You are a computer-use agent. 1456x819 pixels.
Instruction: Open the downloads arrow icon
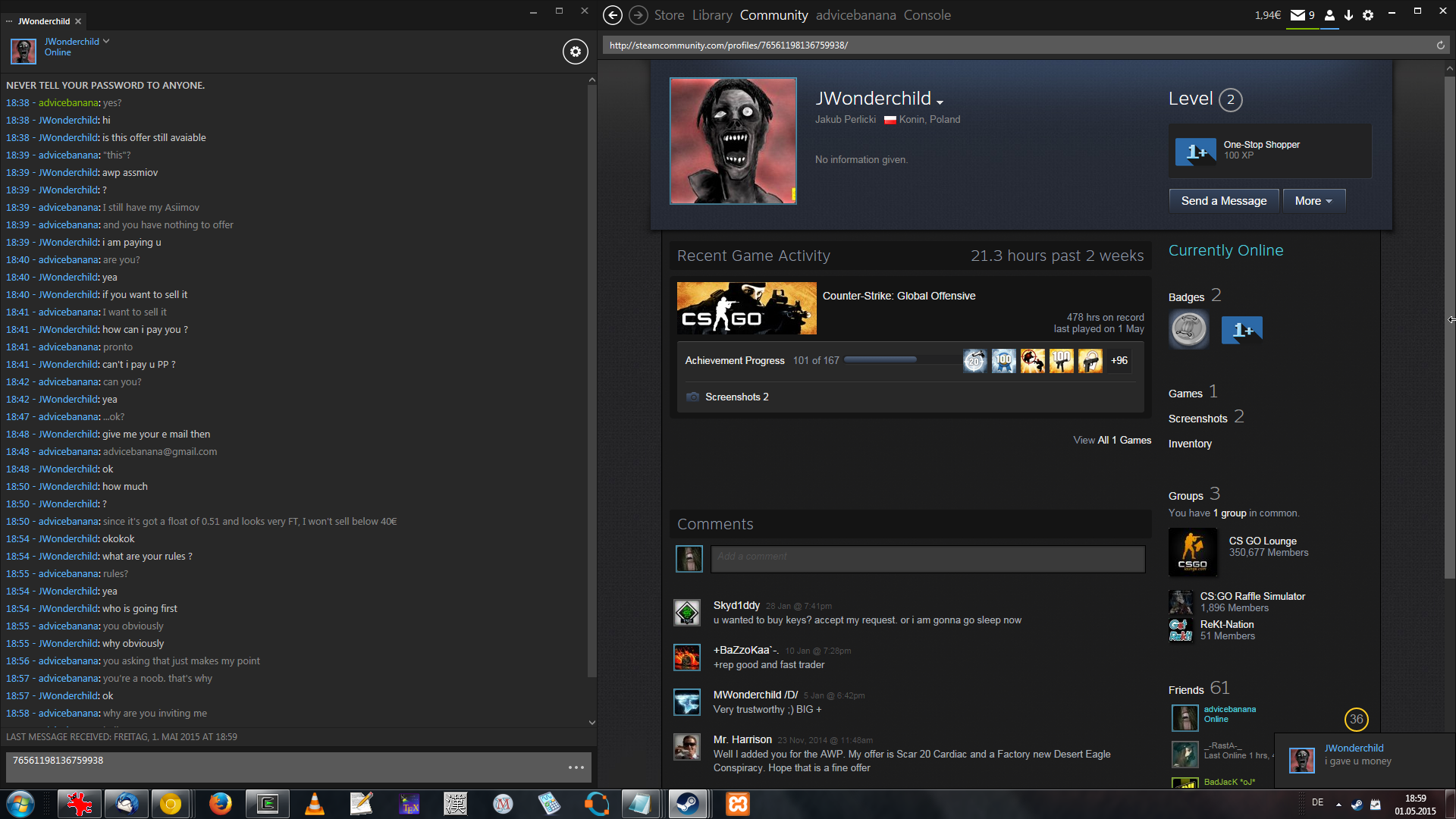(x=1348, y=15)
